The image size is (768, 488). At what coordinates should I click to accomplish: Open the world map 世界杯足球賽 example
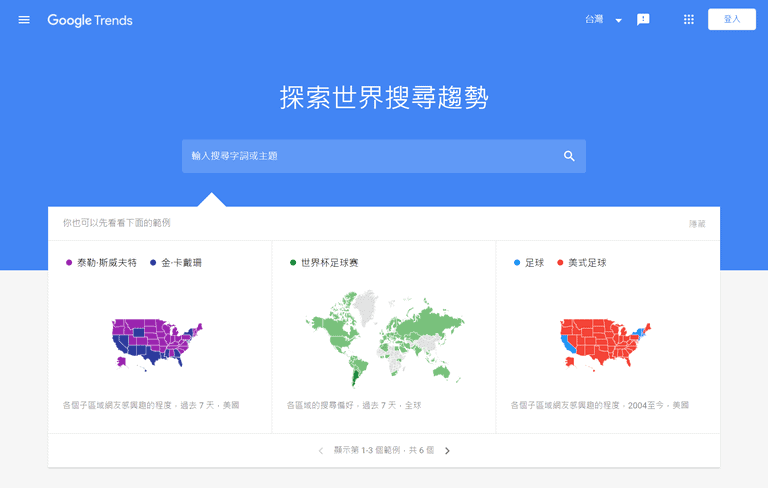point(384,340)
